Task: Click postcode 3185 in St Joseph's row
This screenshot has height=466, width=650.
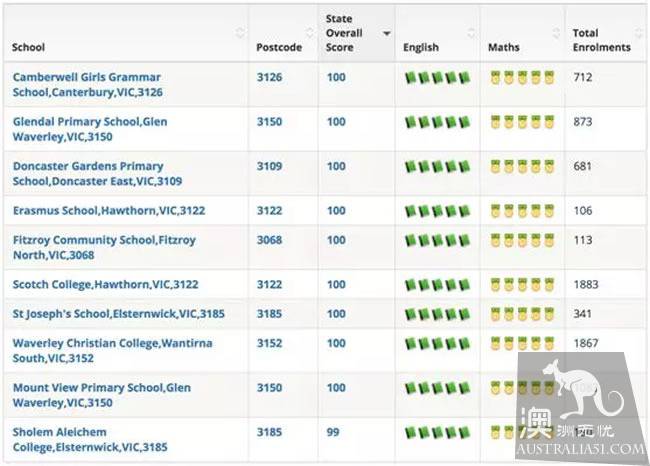Action: (x=269, y=313)
